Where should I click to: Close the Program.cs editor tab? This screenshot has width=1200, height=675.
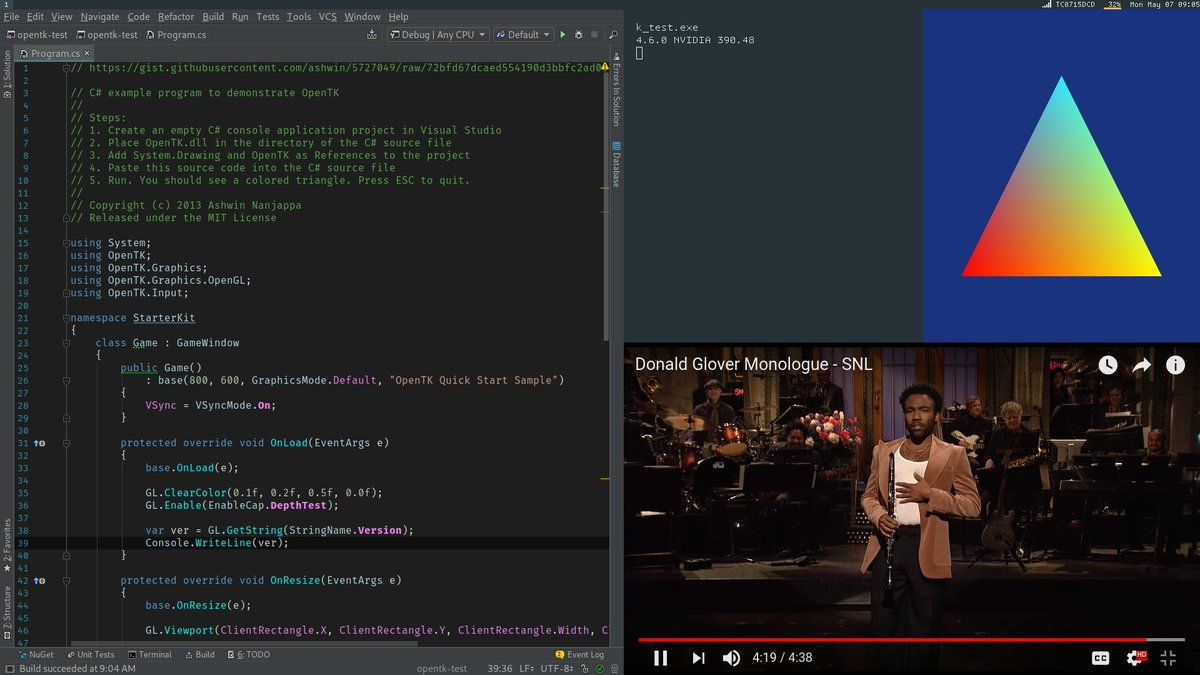(87, 53)
